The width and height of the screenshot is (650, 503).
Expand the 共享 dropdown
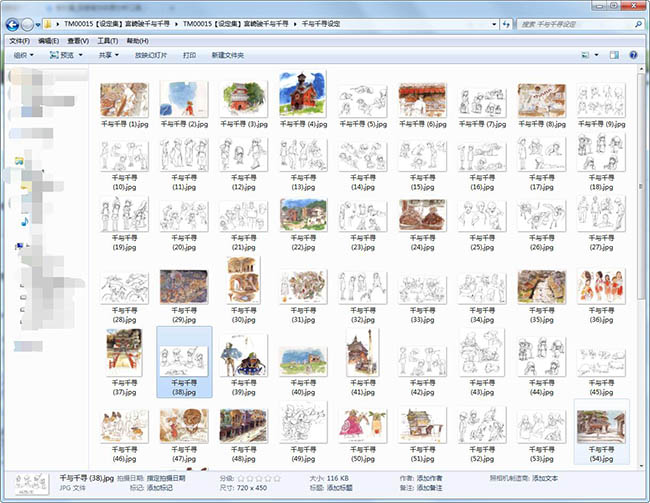[x=109, y=55]
